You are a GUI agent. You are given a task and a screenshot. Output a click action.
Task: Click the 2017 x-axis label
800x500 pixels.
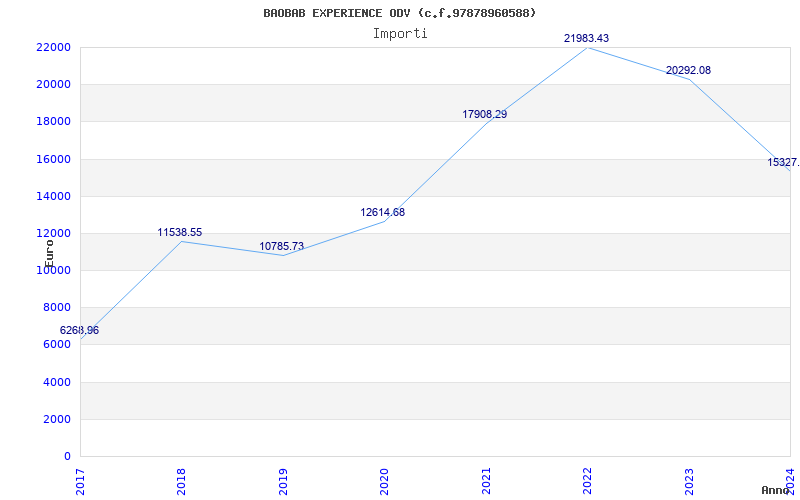80,482
